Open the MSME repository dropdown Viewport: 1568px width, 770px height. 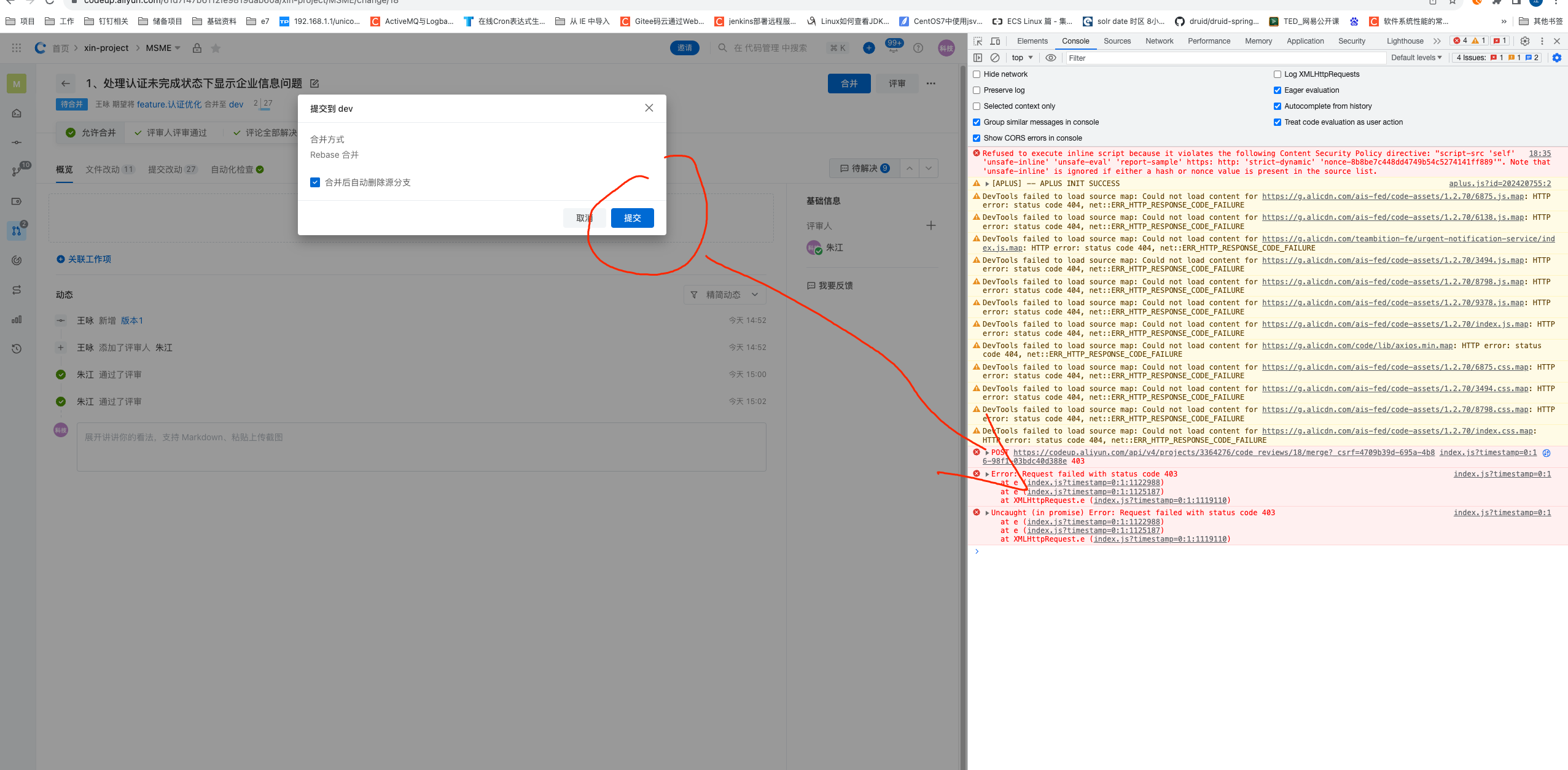pos(163,48)
